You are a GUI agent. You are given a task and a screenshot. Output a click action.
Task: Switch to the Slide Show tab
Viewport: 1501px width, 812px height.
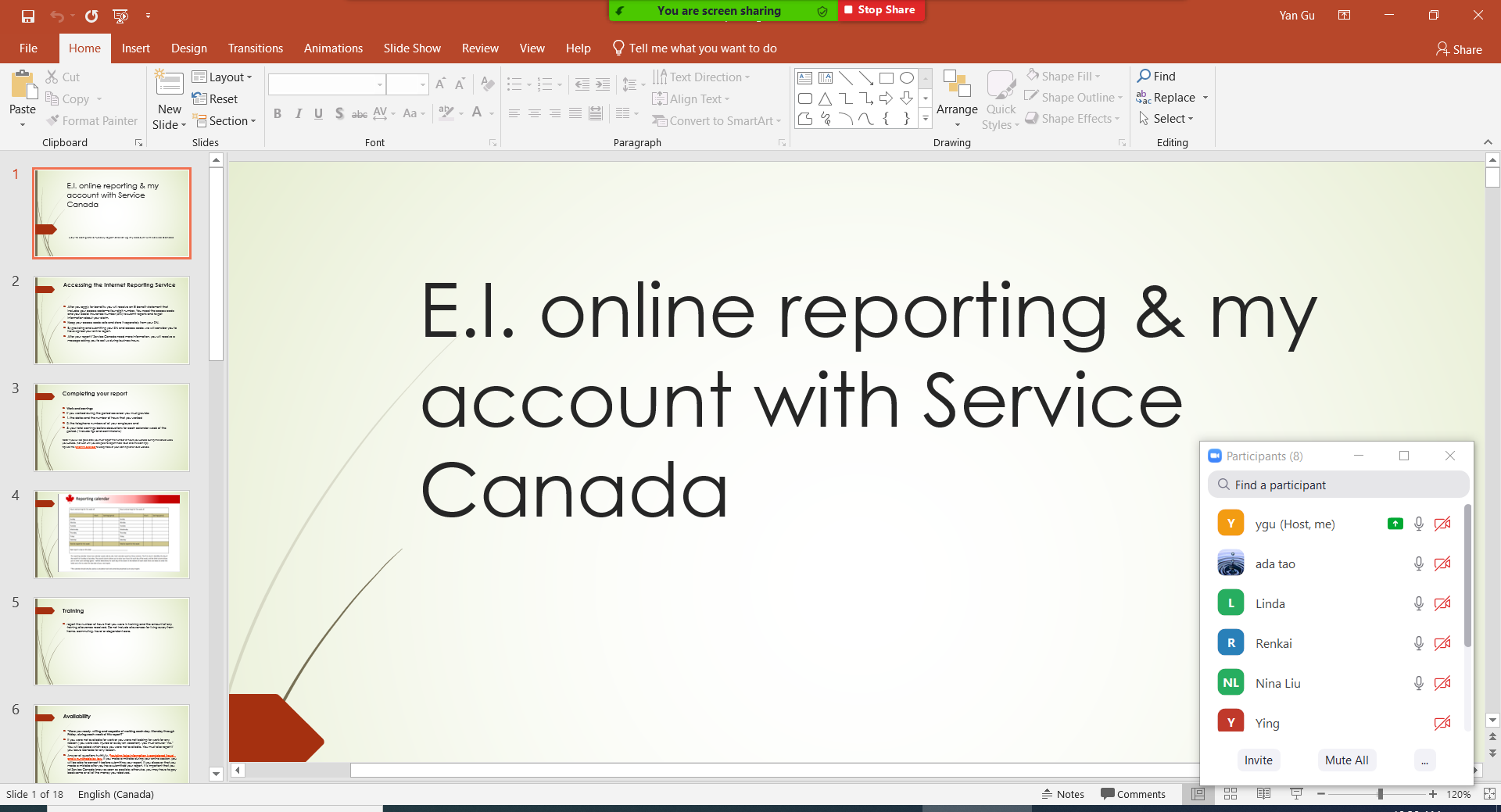pos(412,48)
